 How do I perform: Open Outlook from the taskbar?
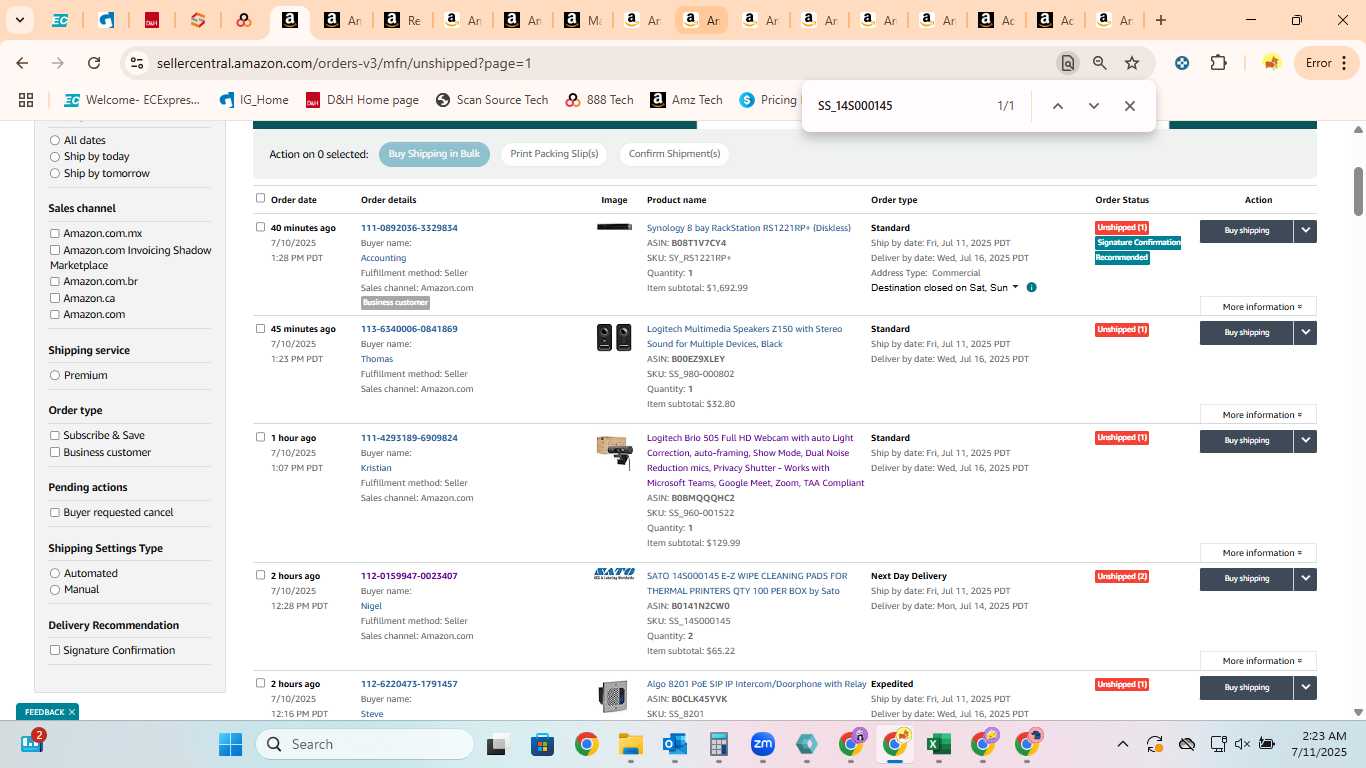click(674, 744)
